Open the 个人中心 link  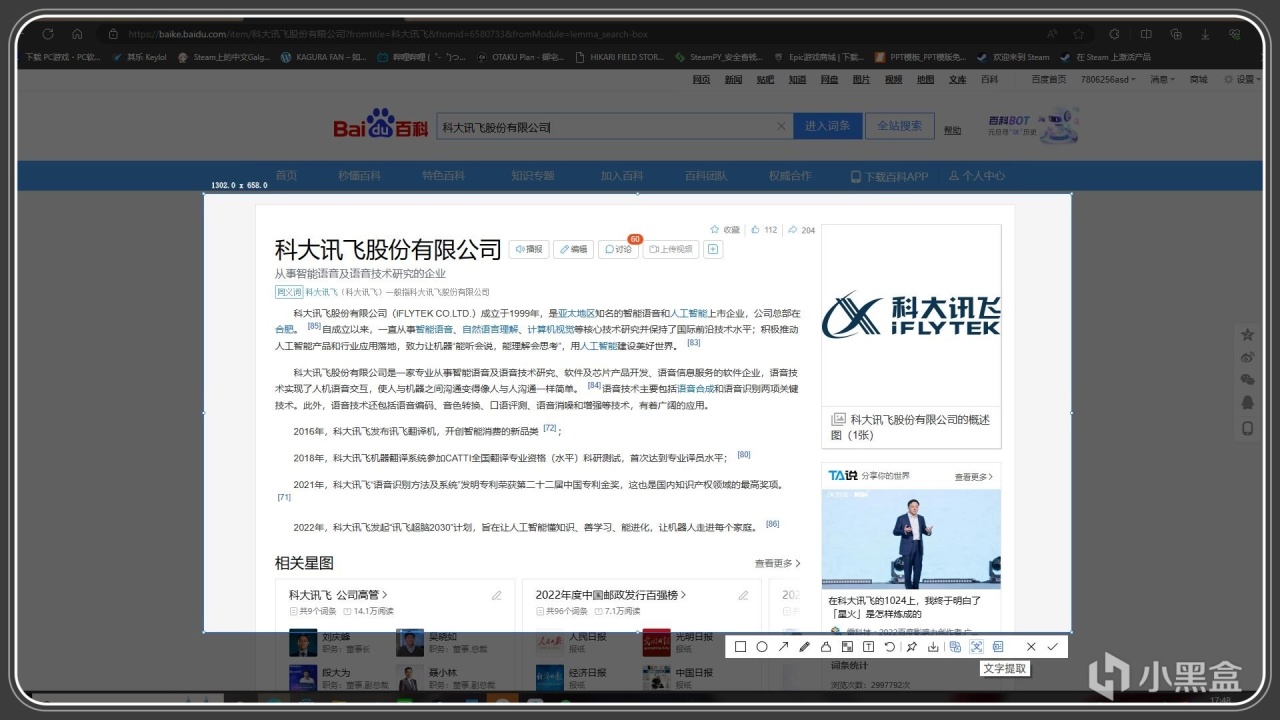(977, 176)
